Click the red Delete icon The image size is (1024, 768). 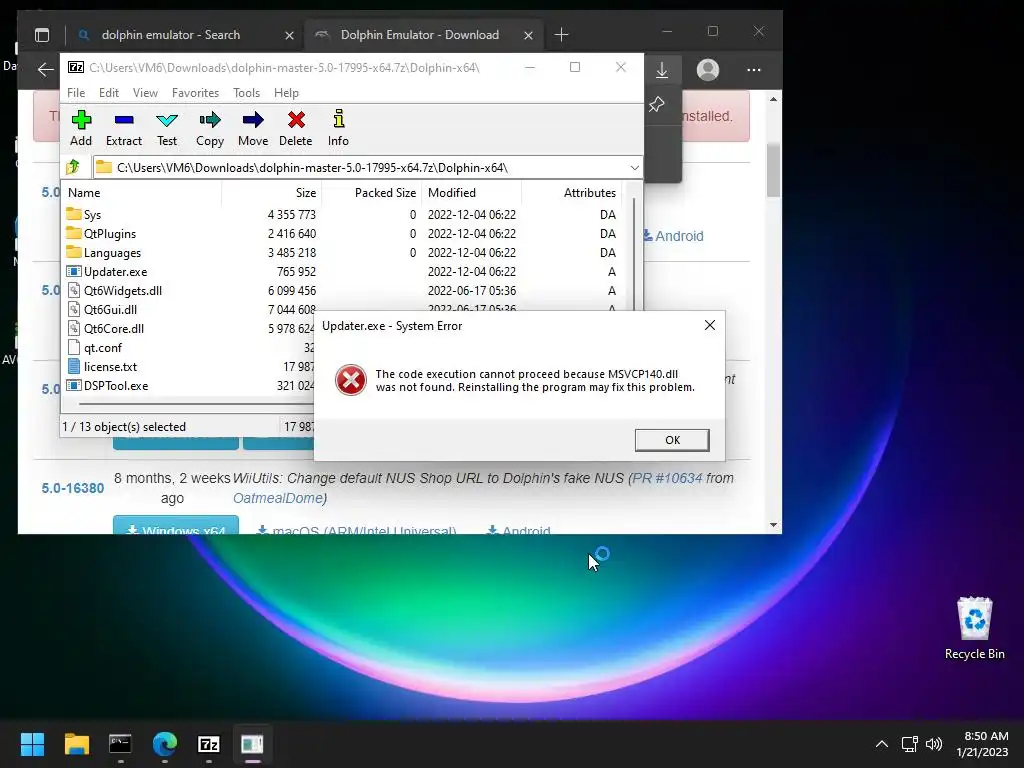pos(296,128)
